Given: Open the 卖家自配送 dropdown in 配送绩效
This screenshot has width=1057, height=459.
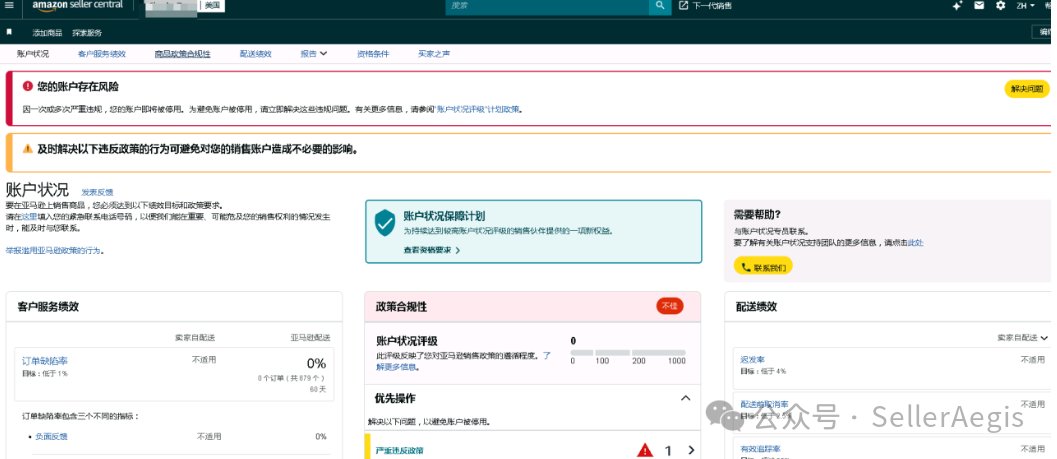Looking at the screenshot, I should tap(1023, 338).
